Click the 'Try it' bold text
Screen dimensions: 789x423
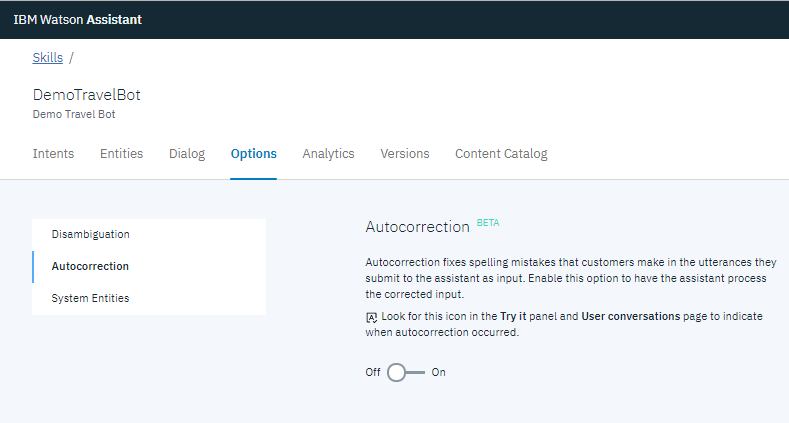pyautogui.click(x=513, y=316)
